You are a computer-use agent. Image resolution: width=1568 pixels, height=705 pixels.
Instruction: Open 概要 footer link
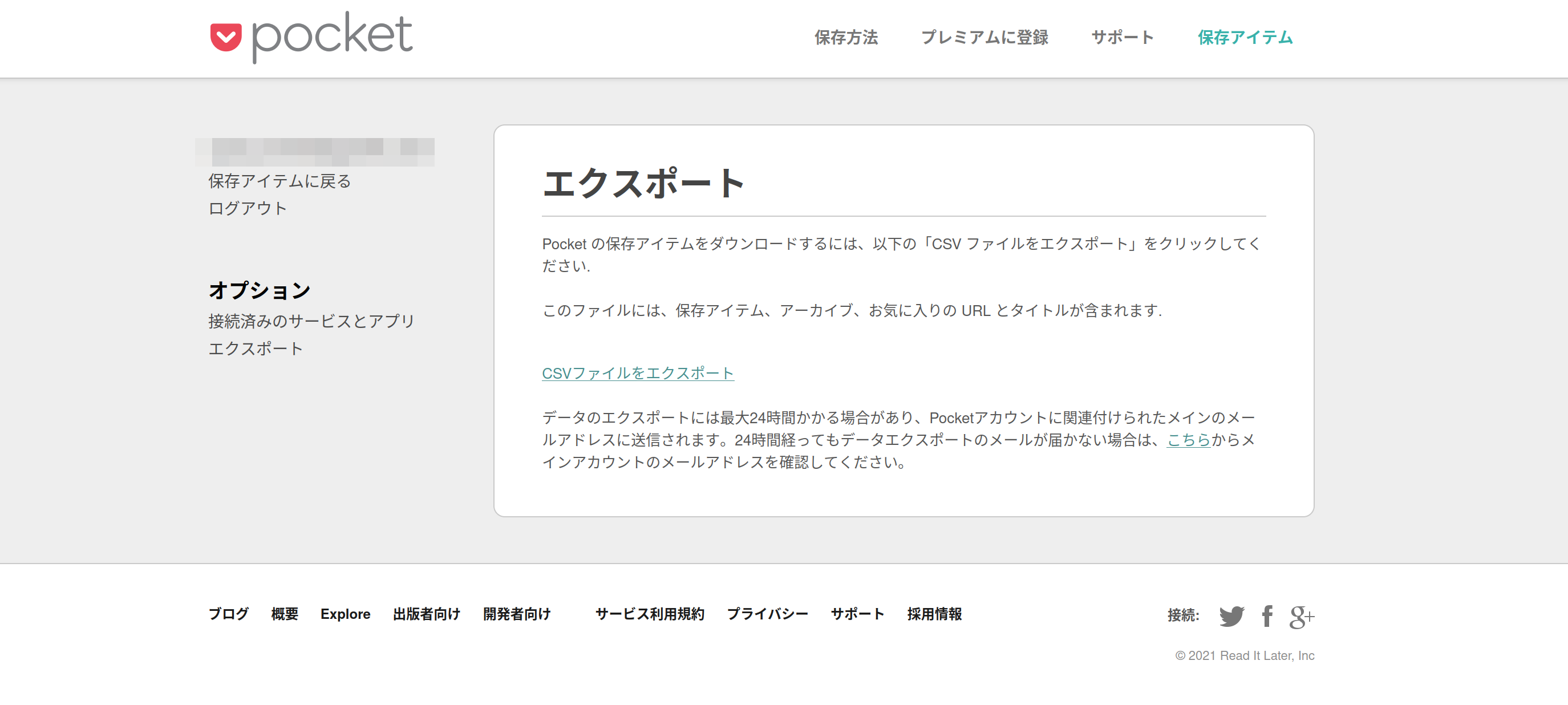coord(284,614)
